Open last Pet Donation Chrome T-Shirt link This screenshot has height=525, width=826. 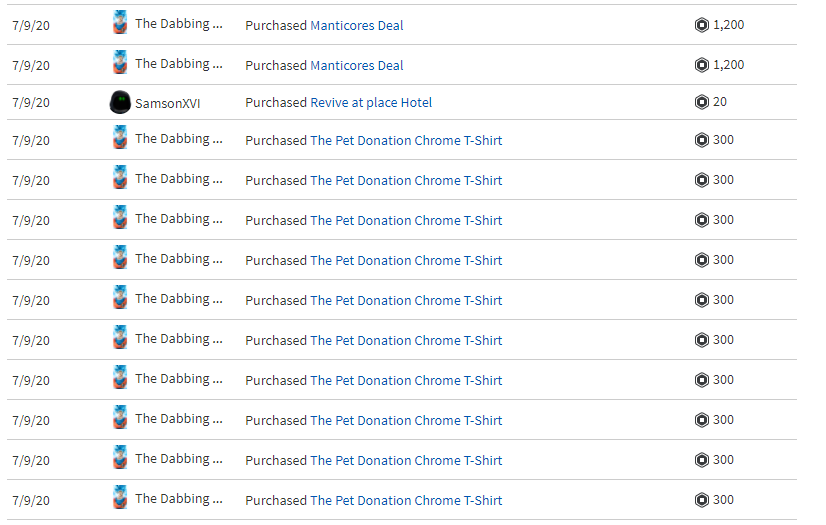[x=406, y=501]
